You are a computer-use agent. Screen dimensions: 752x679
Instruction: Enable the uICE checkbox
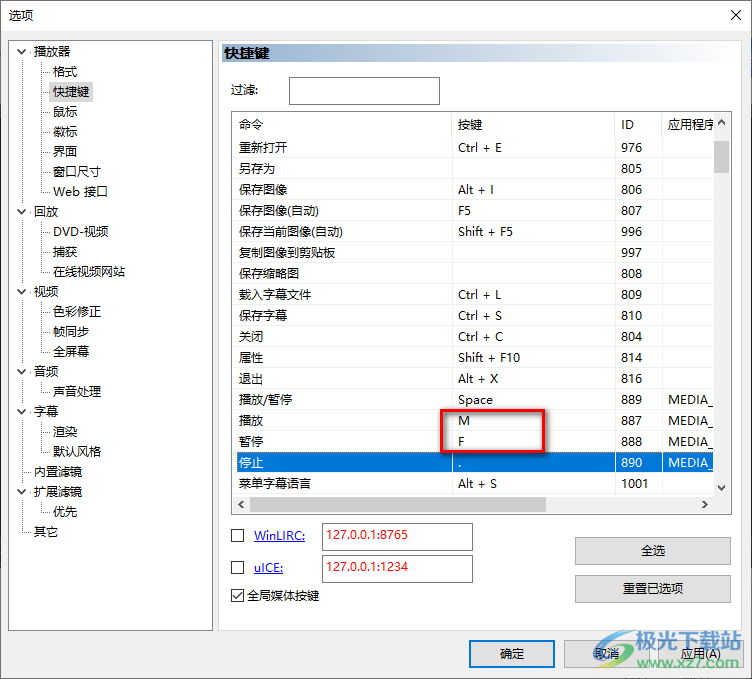[x=238, y=568]
